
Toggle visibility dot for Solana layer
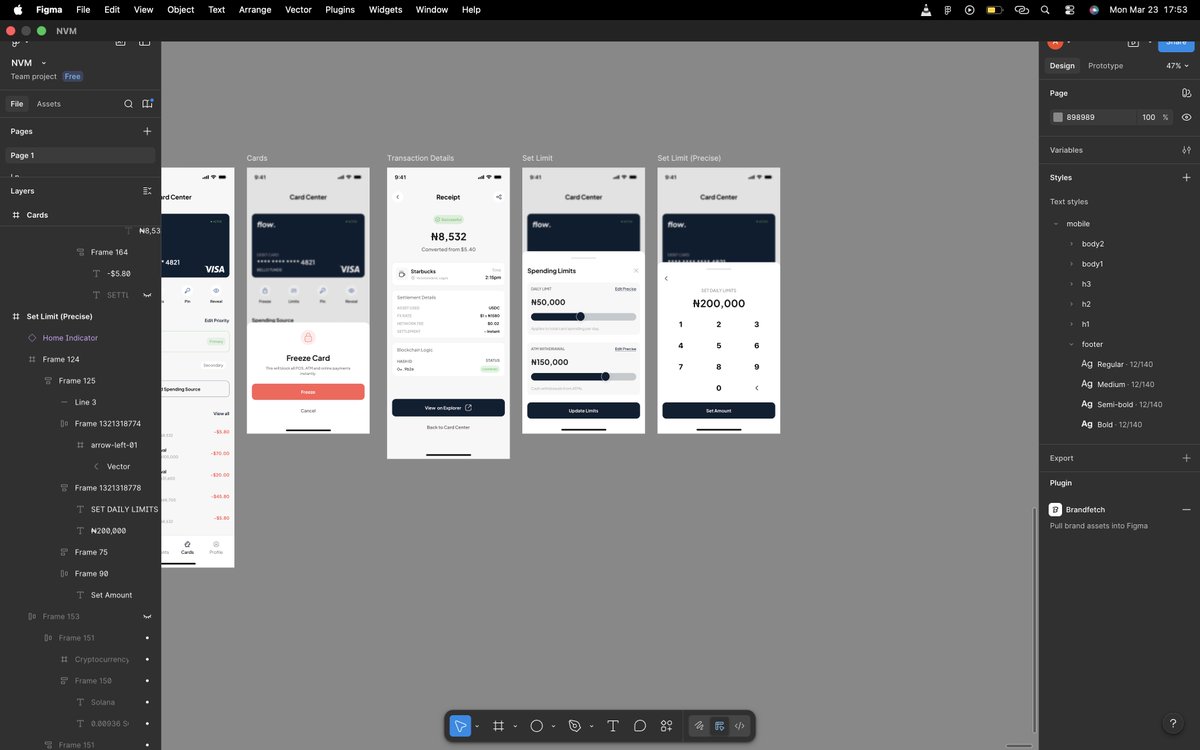click(x=147, y=702)
